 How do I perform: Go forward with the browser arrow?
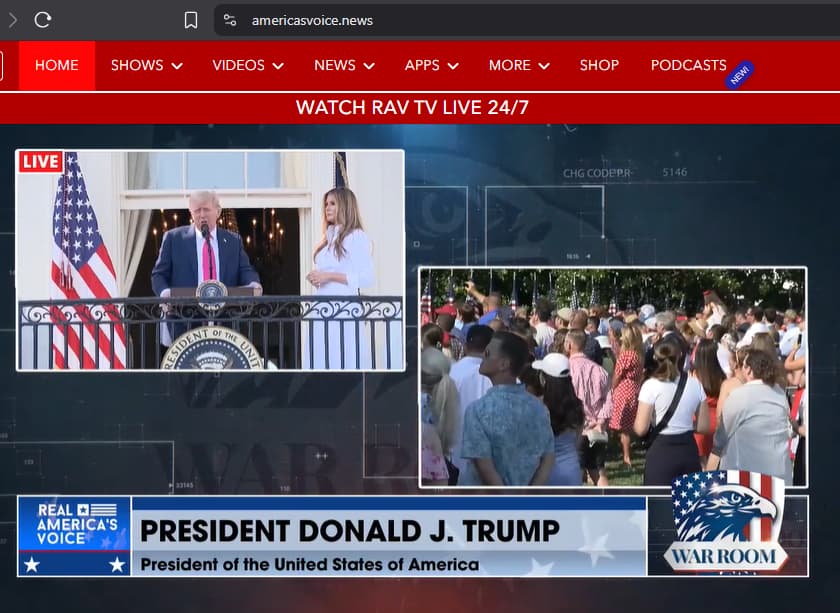click(13, 20)
